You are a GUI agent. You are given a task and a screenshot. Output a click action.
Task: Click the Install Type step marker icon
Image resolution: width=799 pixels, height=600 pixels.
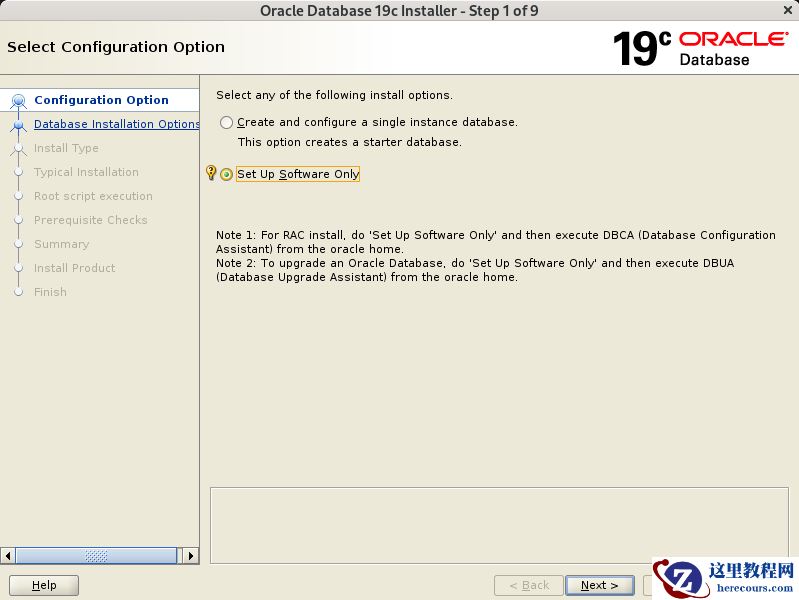18,149
